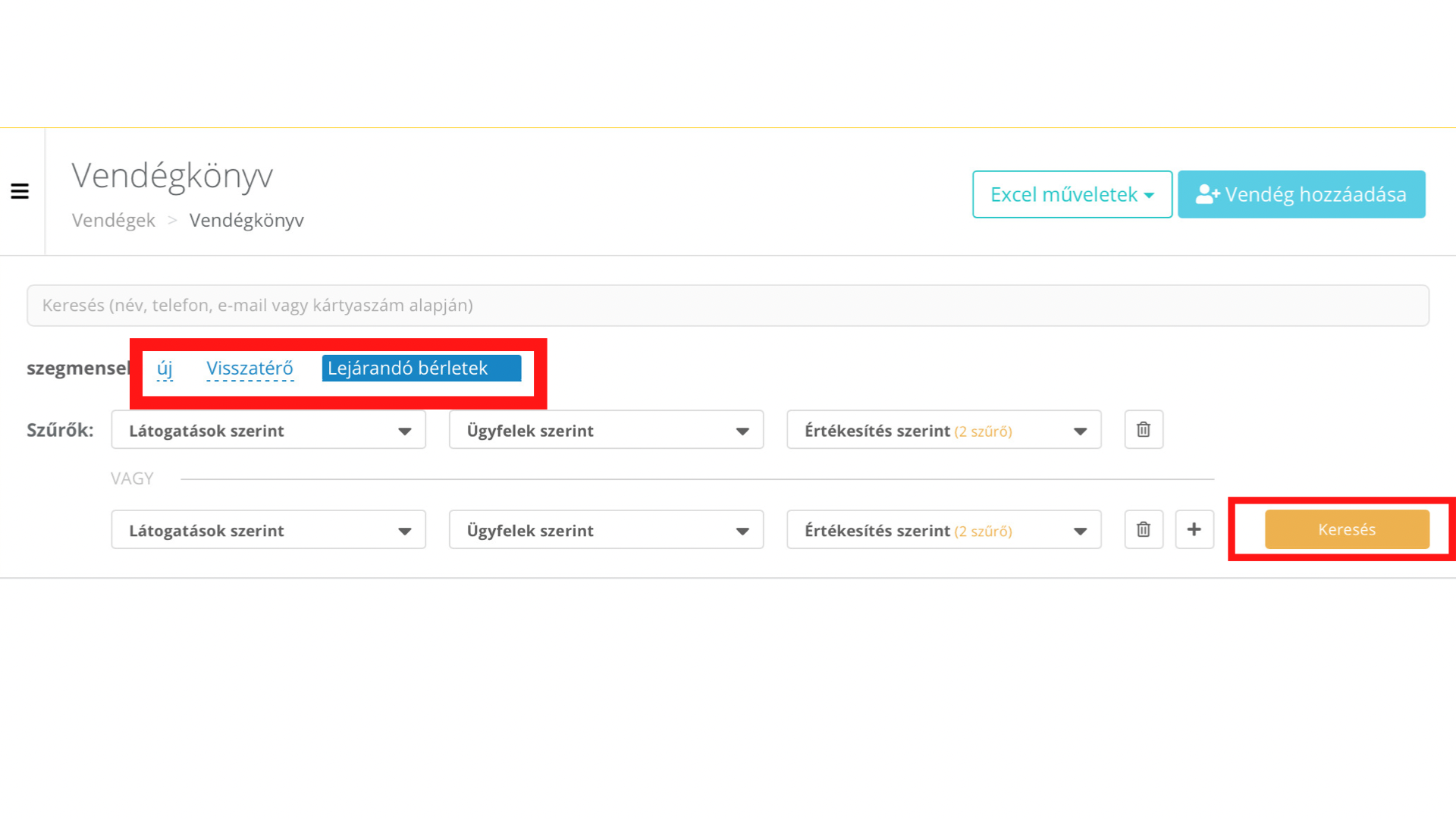
Task: Click the Vendégkönyv breadcrumb item
Action: pyautogui.click(x=246, y=220)
